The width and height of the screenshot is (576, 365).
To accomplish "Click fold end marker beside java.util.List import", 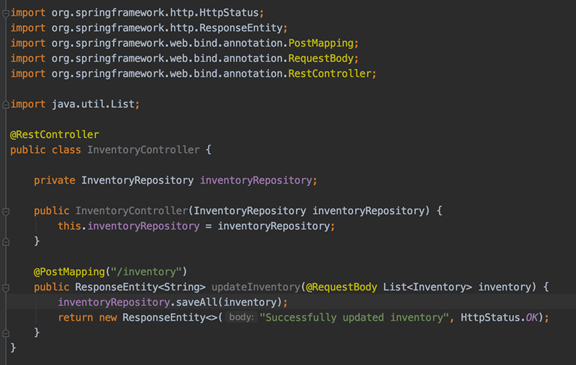I will tap(6, 105).
